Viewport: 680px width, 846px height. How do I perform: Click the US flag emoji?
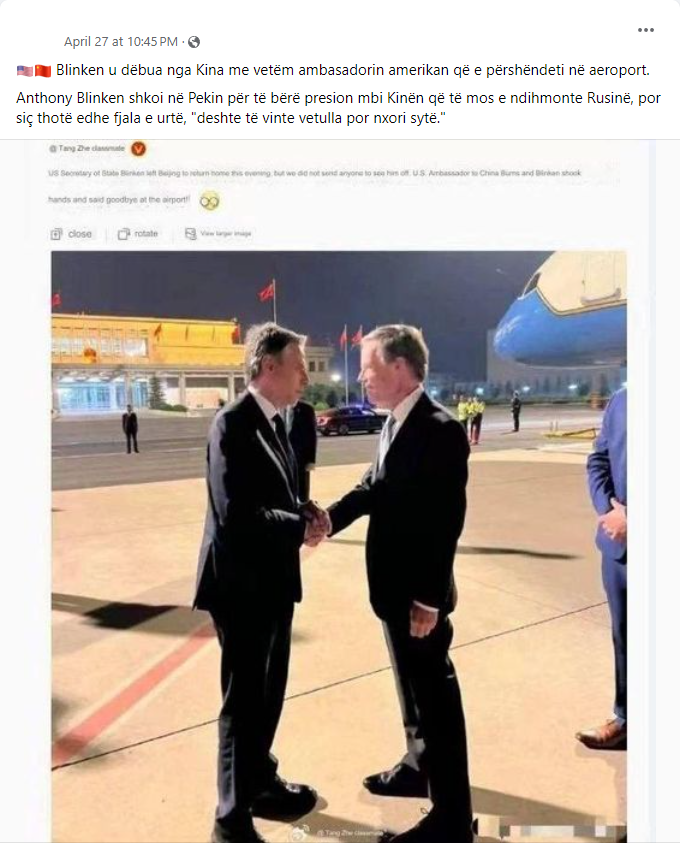[25, 71]
